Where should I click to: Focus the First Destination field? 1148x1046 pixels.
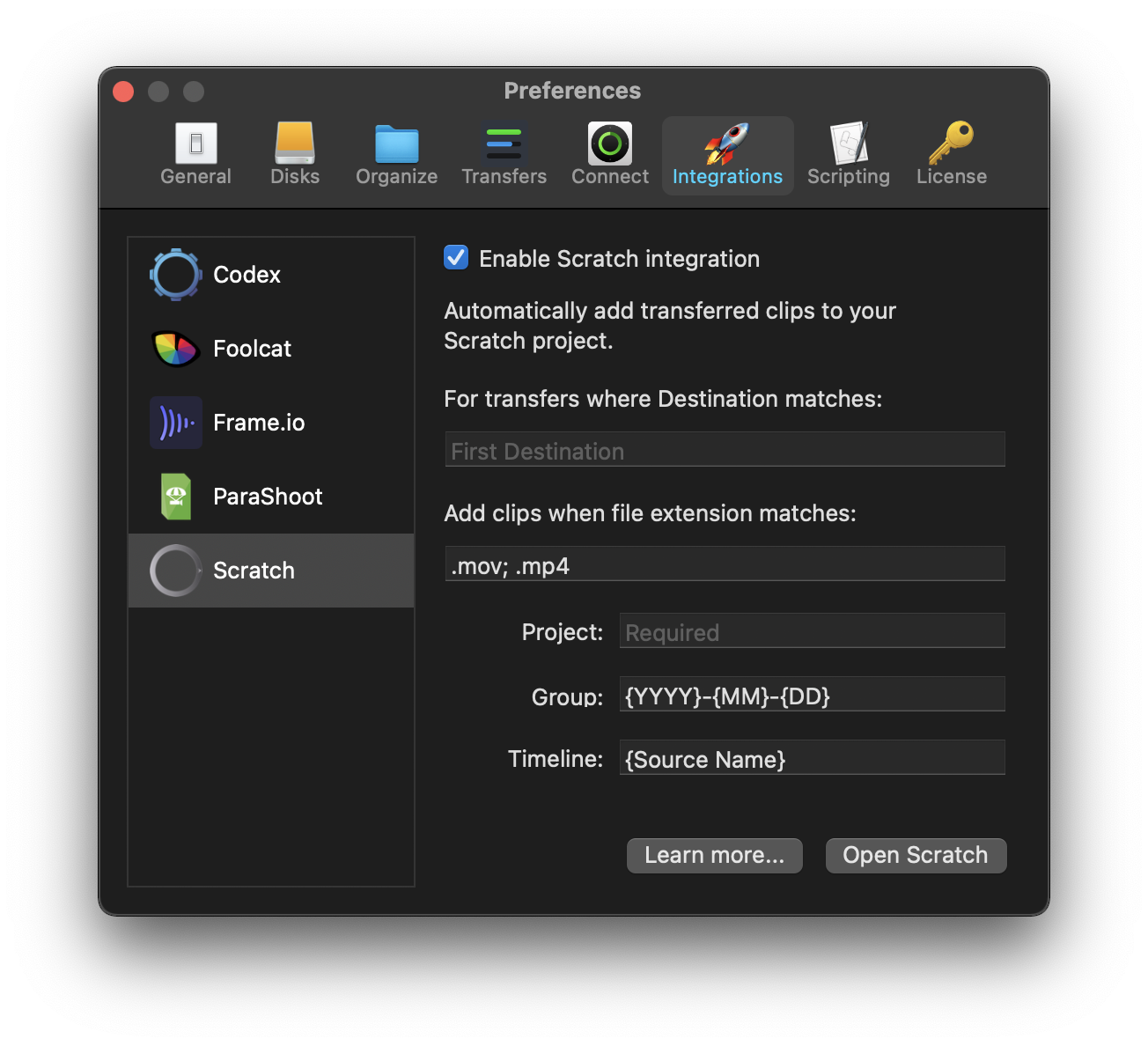(725, 449)
